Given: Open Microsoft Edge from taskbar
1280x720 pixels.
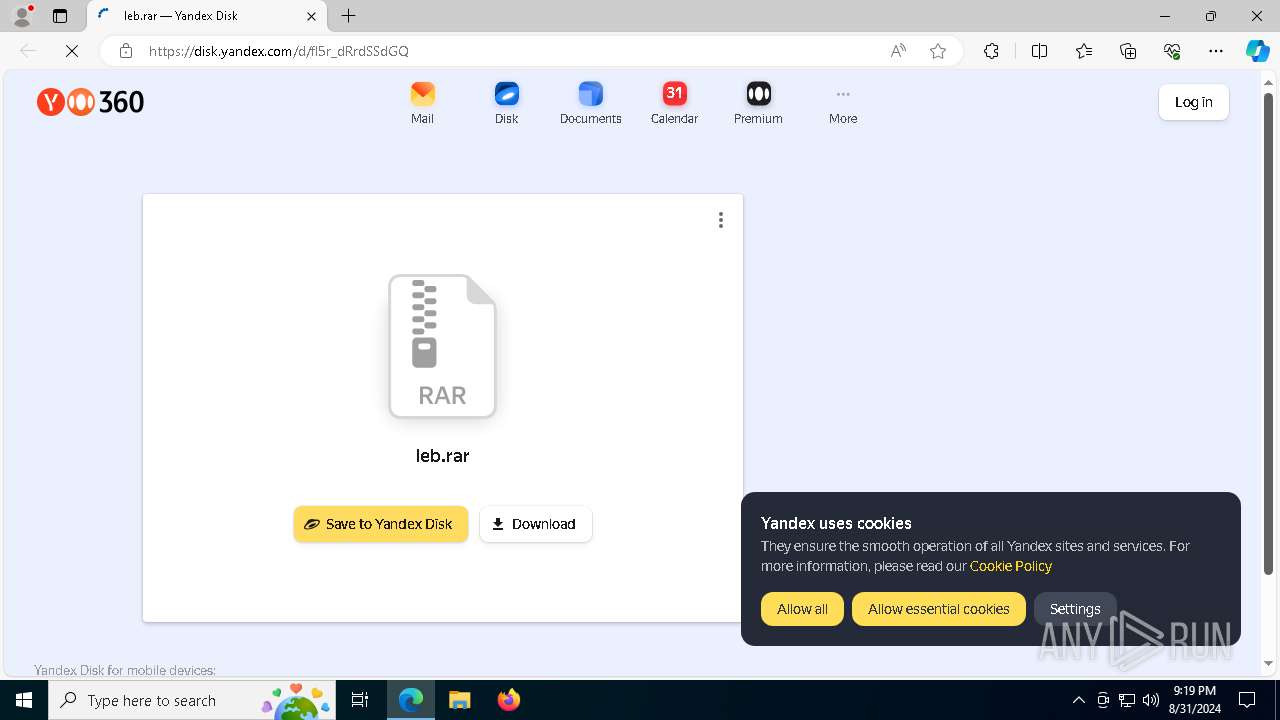Looking at the screenshot, I should click(x=411, y=700).
